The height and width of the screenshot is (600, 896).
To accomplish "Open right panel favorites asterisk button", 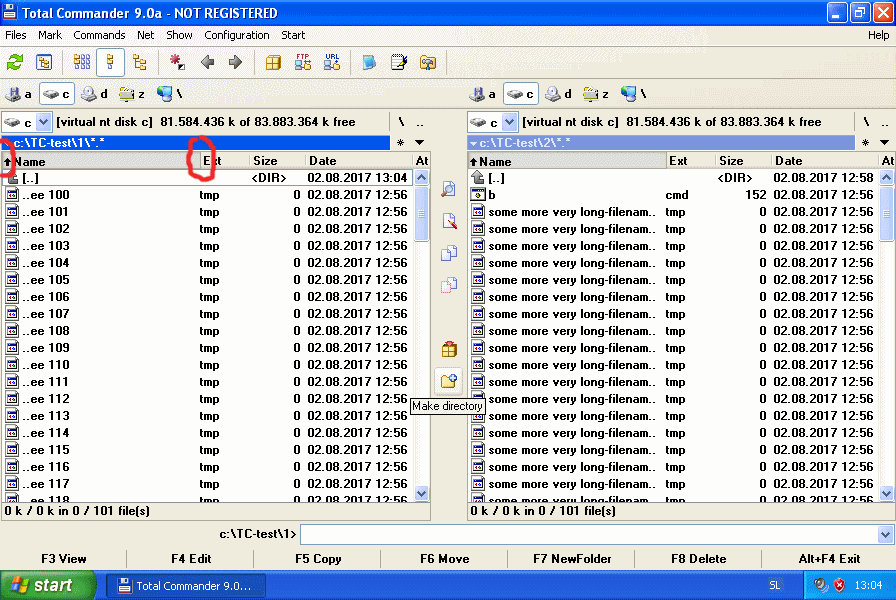I will pos(866,142).
